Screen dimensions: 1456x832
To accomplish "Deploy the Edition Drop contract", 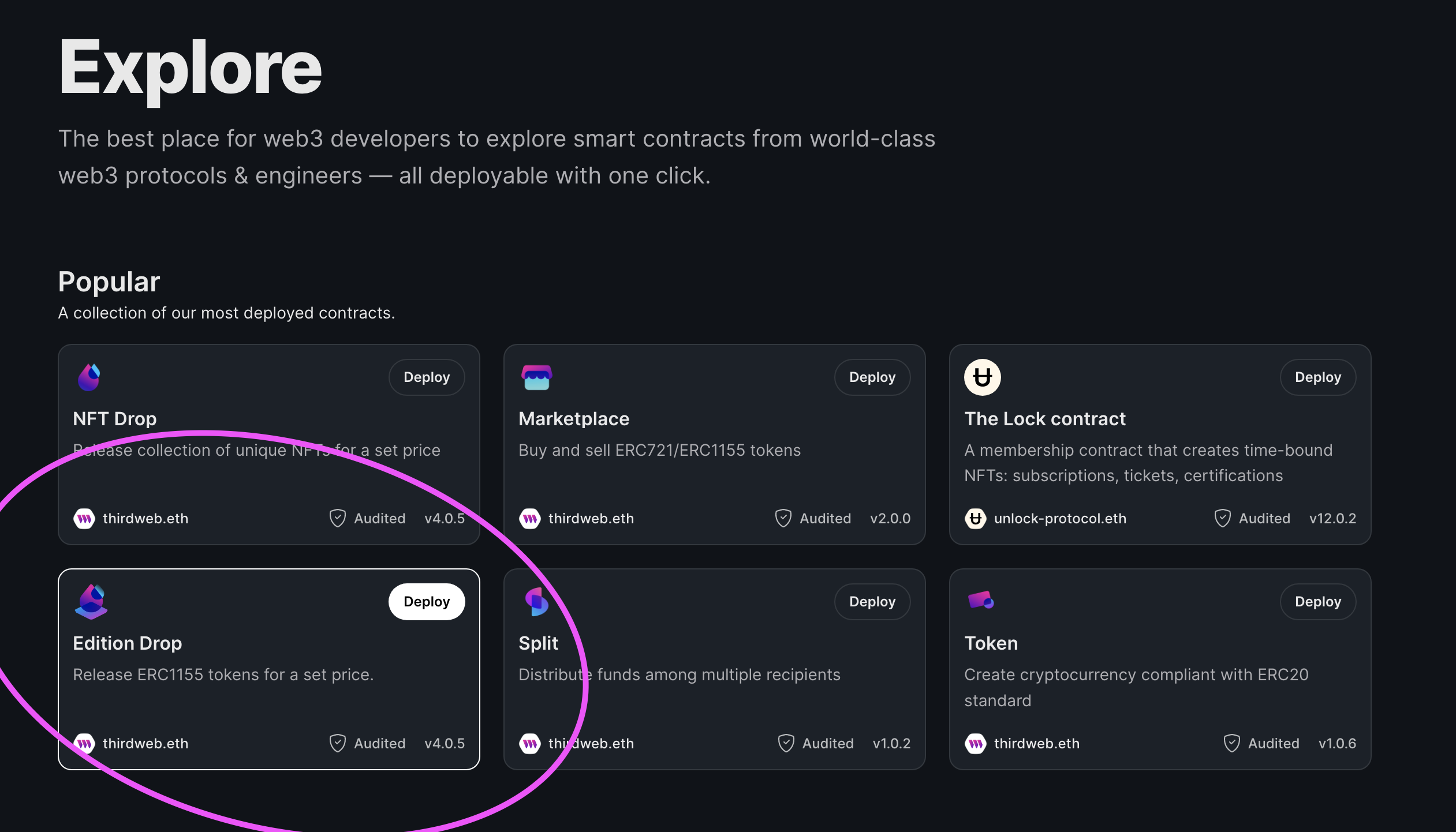I will [427, 602].
